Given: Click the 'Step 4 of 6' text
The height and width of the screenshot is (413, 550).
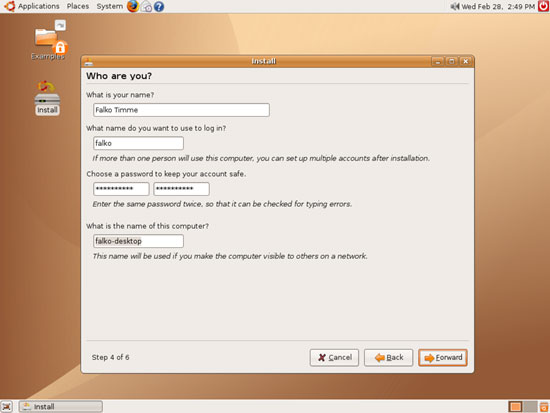Looking at the screenshot, I should (110, 357).
